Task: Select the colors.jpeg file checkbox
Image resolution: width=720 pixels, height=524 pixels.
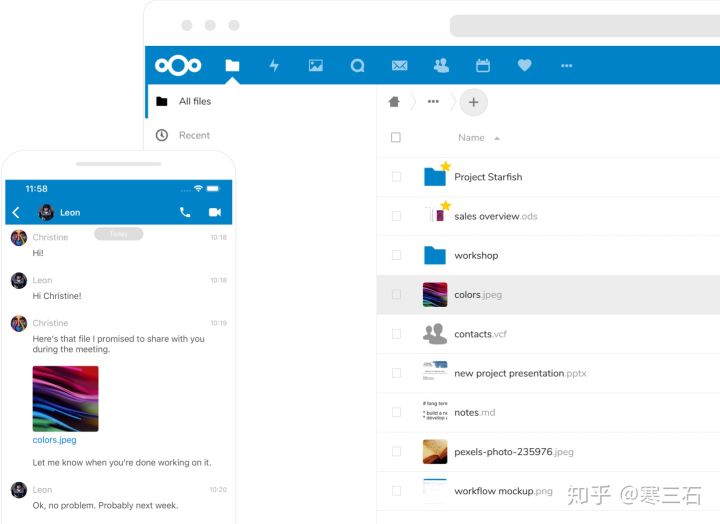Action: pos(396,295)
